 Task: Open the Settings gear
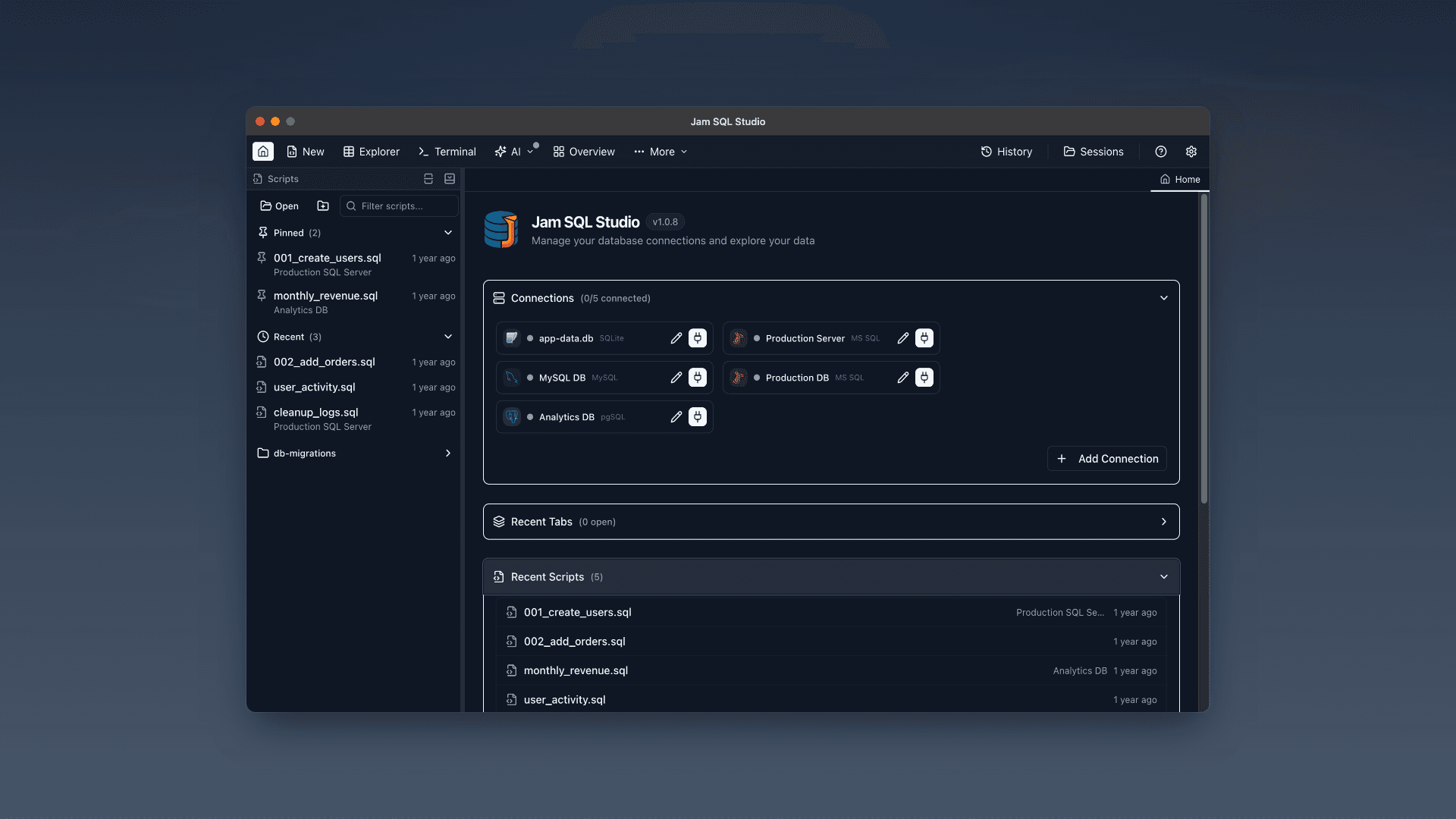click(x=1191, y=152)
